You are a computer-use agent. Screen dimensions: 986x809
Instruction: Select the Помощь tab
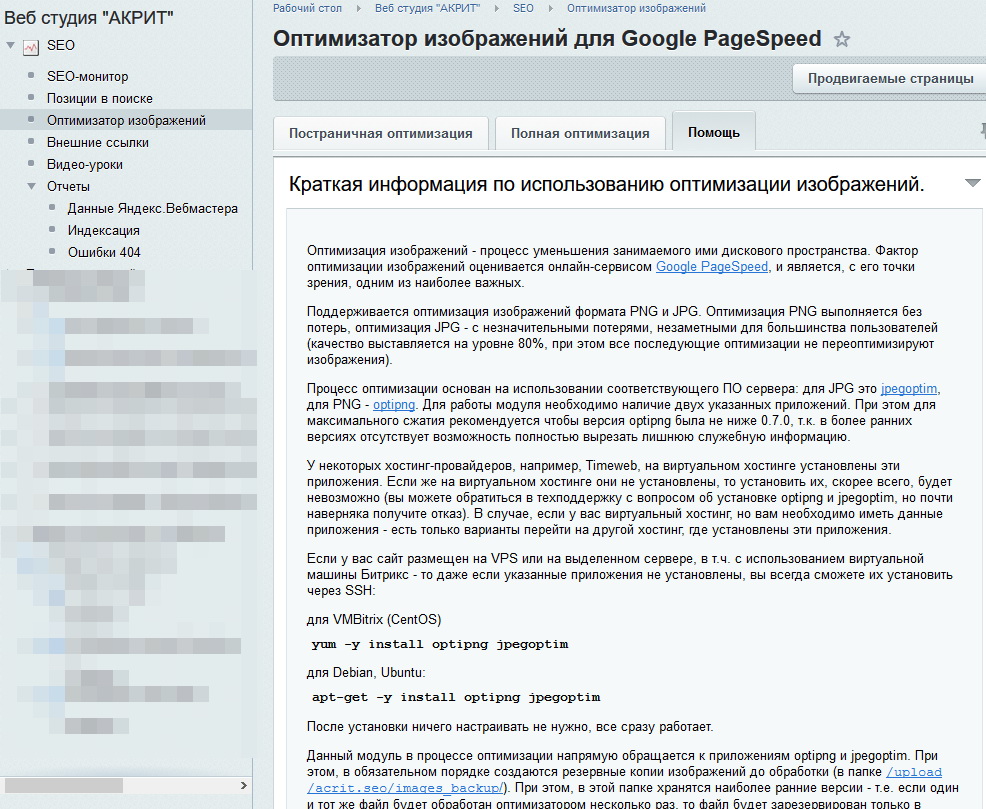(x=713, y=132)
